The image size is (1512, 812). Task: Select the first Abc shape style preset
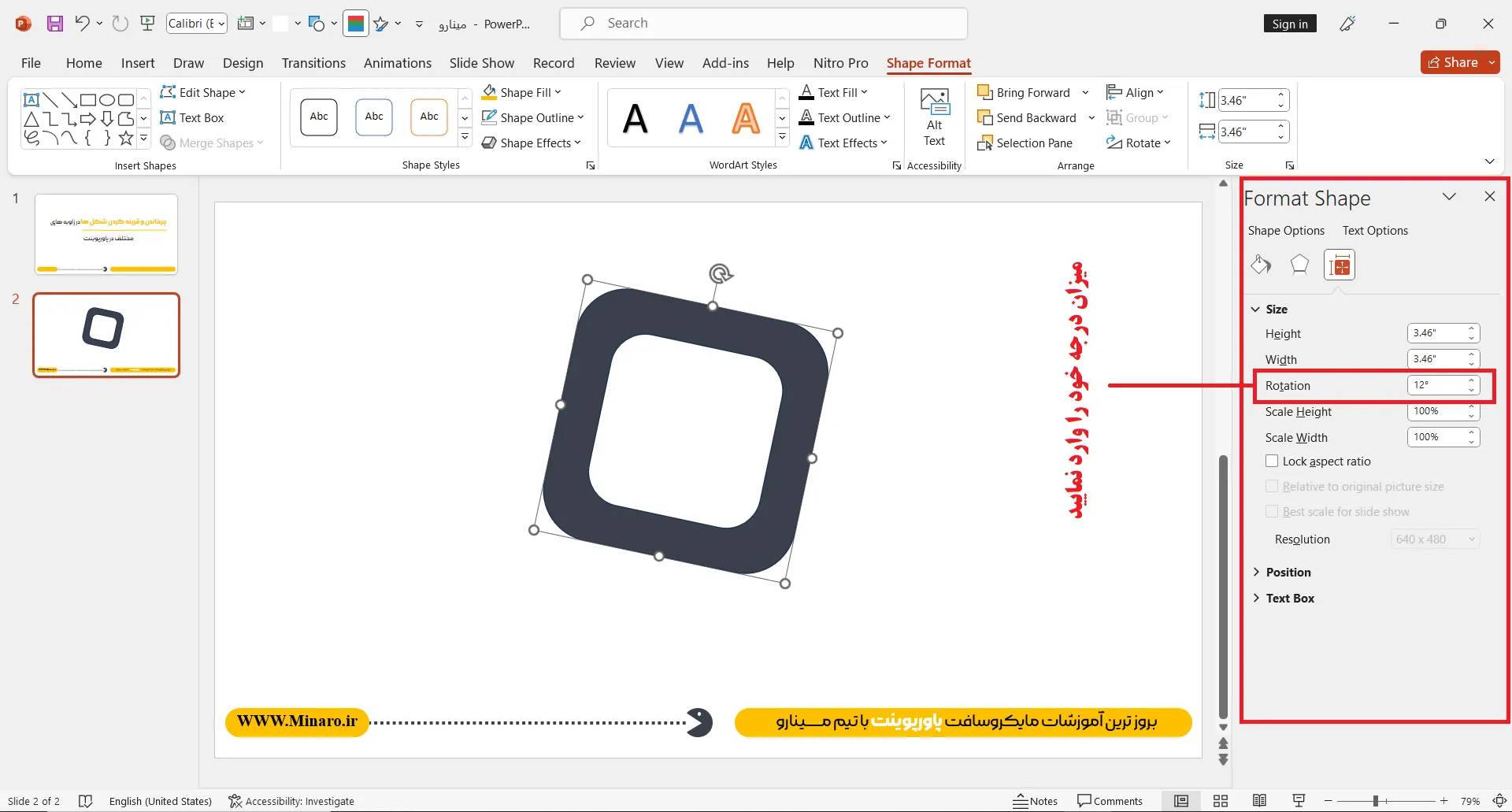point(319,117)
